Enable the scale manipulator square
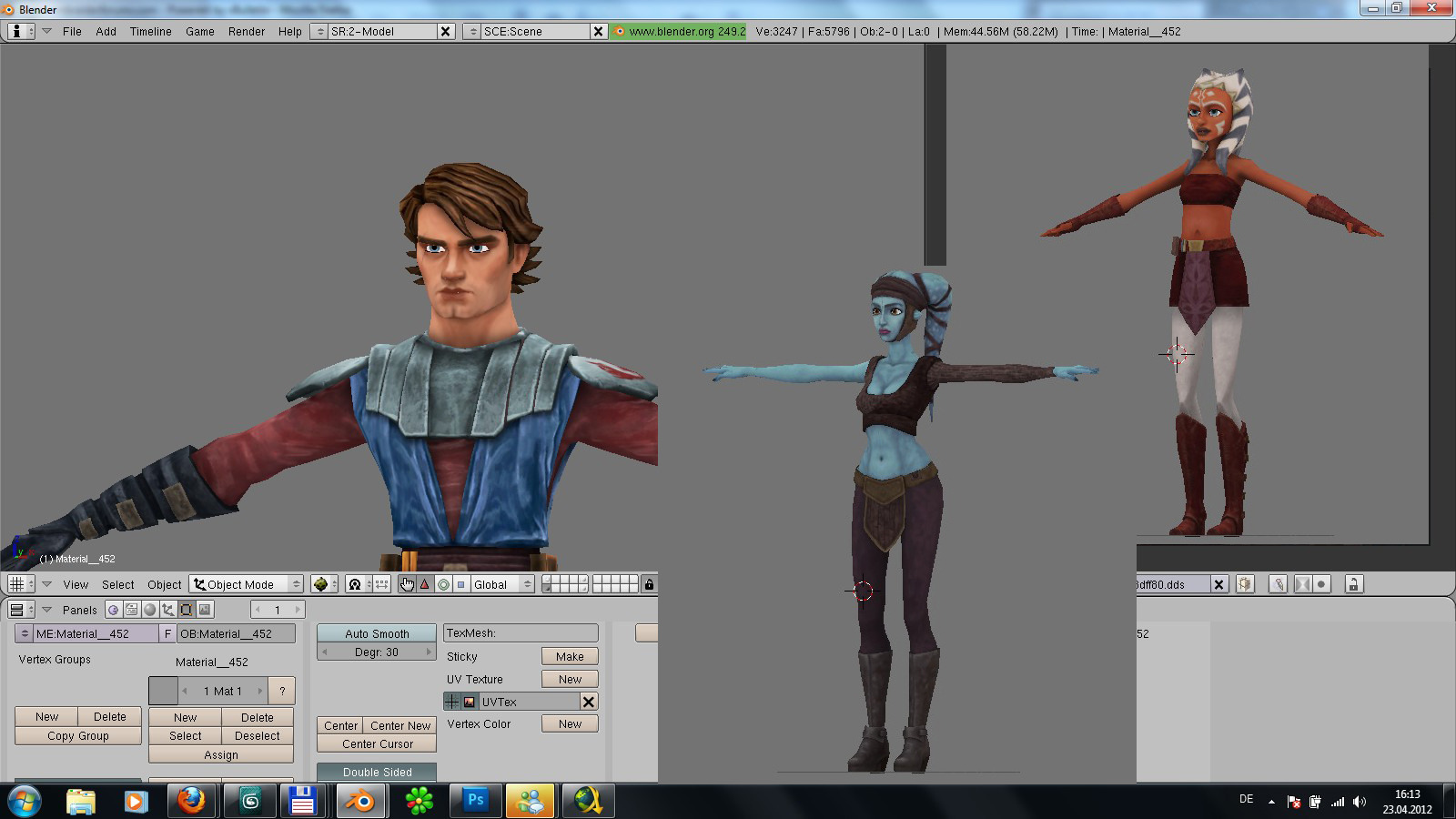Image resolution: width=1456 pixels, height=819 pixels. [461, 584]
